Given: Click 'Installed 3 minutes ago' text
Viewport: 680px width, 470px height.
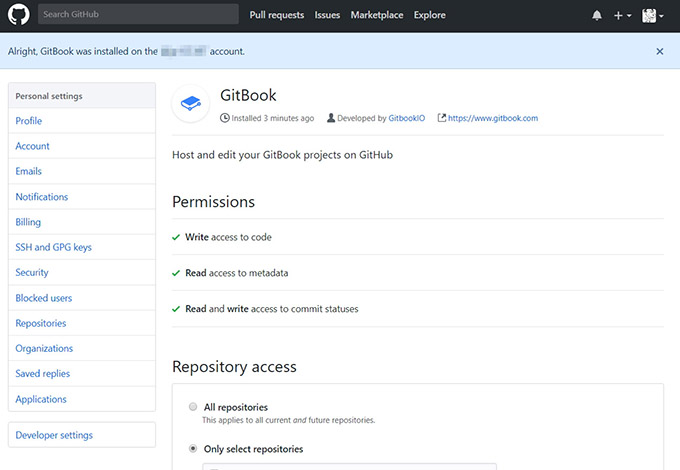Looking at the screenshot, I should point(273,118).
